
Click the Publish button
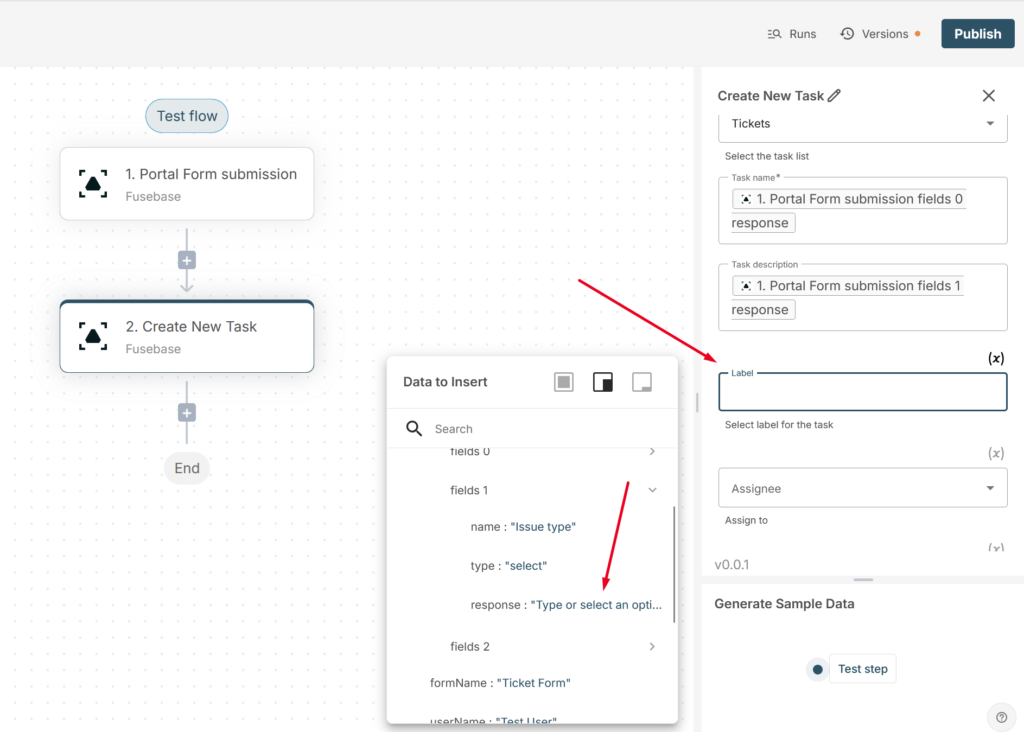click(977, 34)
